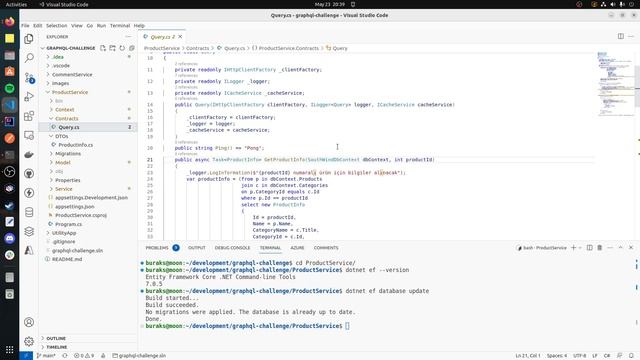Viewport: 640px width, 360px height.
Task: Open the Database view in activity bar
Action: click(x=29, y=212)
